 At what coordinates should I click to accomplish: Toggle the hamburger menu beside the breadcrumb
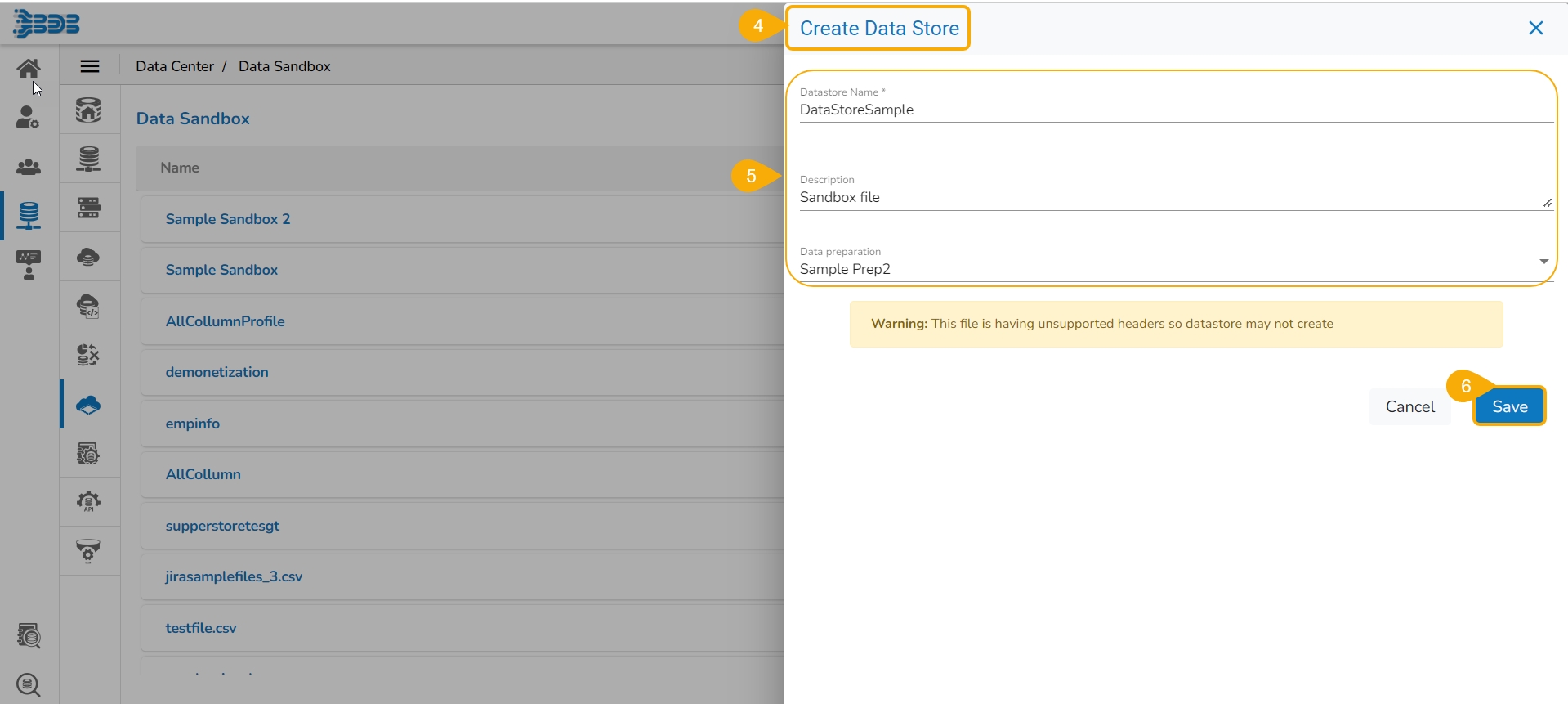(90, 66)
